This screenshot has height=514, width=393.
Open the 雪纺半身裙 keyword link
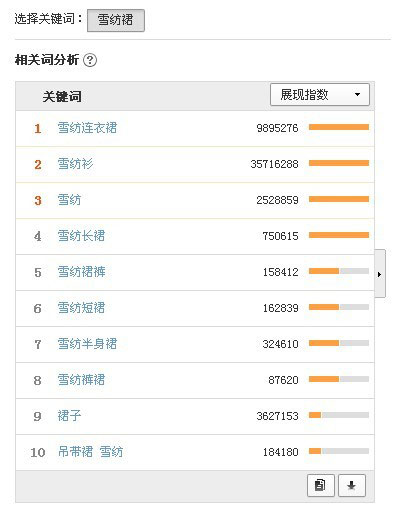tap(87, 344)
